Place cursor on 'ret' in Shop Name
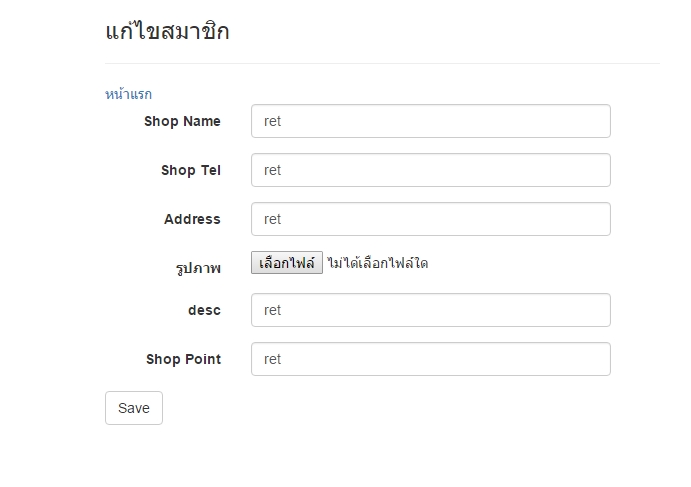The height and width of the screenshot is (487, 691). (272, 121)
